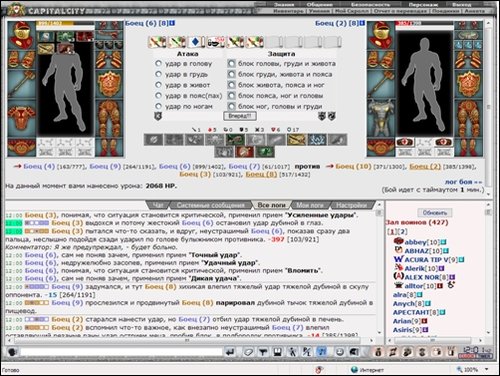The height and width of the screenshot is (376, 500).
Task: Click the shield icon left of Вперед button
Action: pos(158,116)
